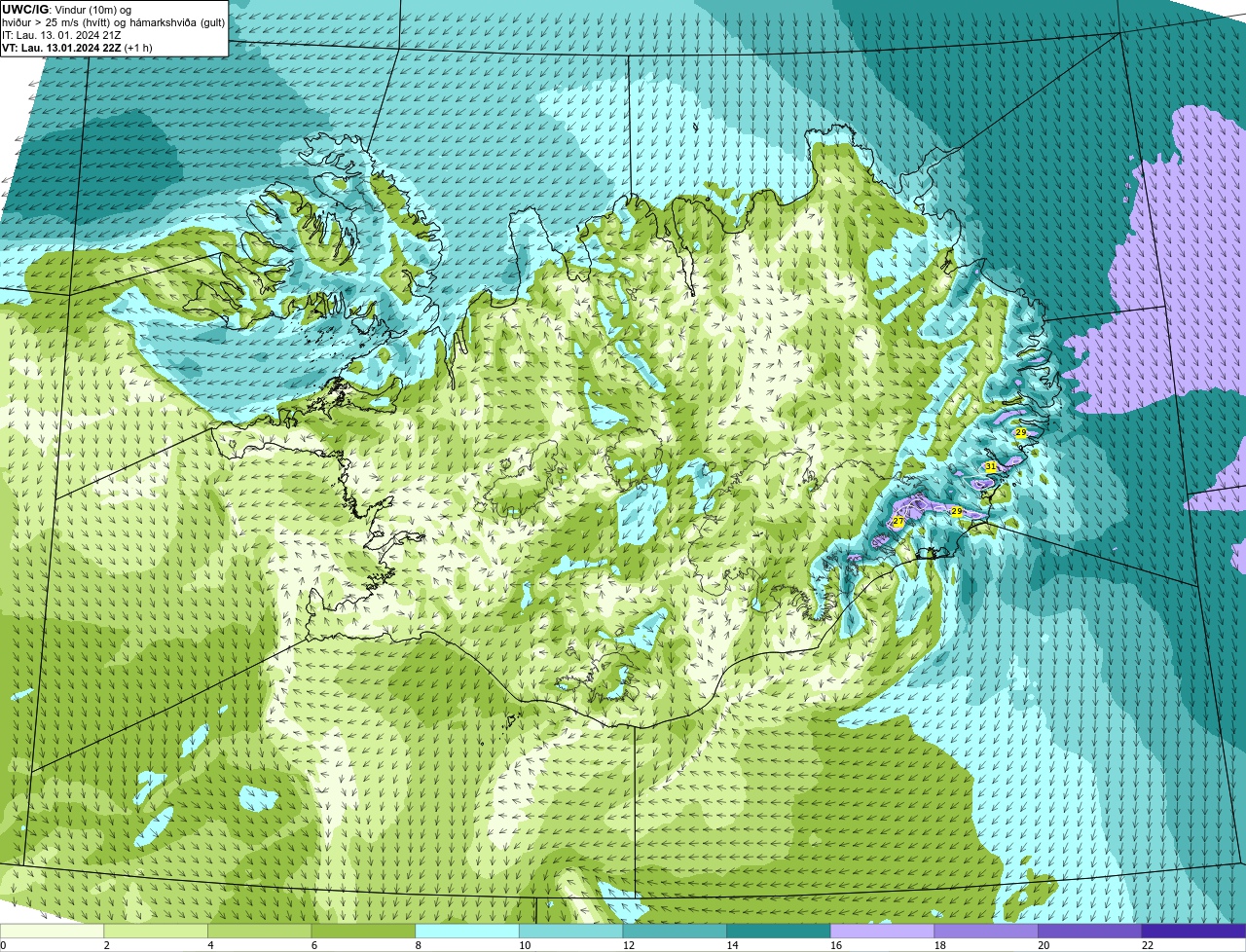This screenshot has width=1246, height=952.
Task: Click the '12' legend scale value
Action: coord(629,945)
